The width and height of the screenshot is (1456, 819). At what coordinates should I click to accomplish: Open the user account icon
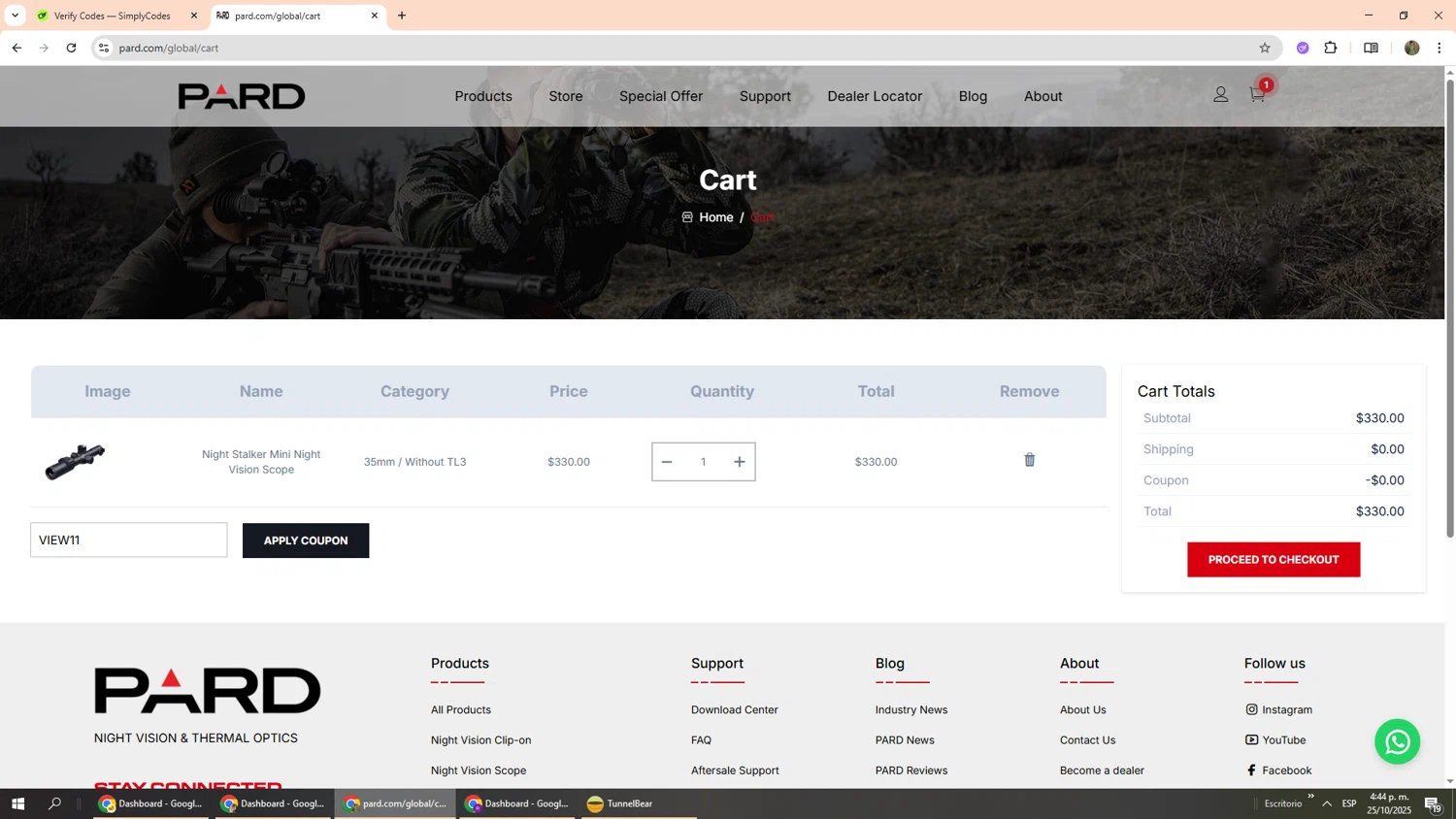[x=1220, y=94]
